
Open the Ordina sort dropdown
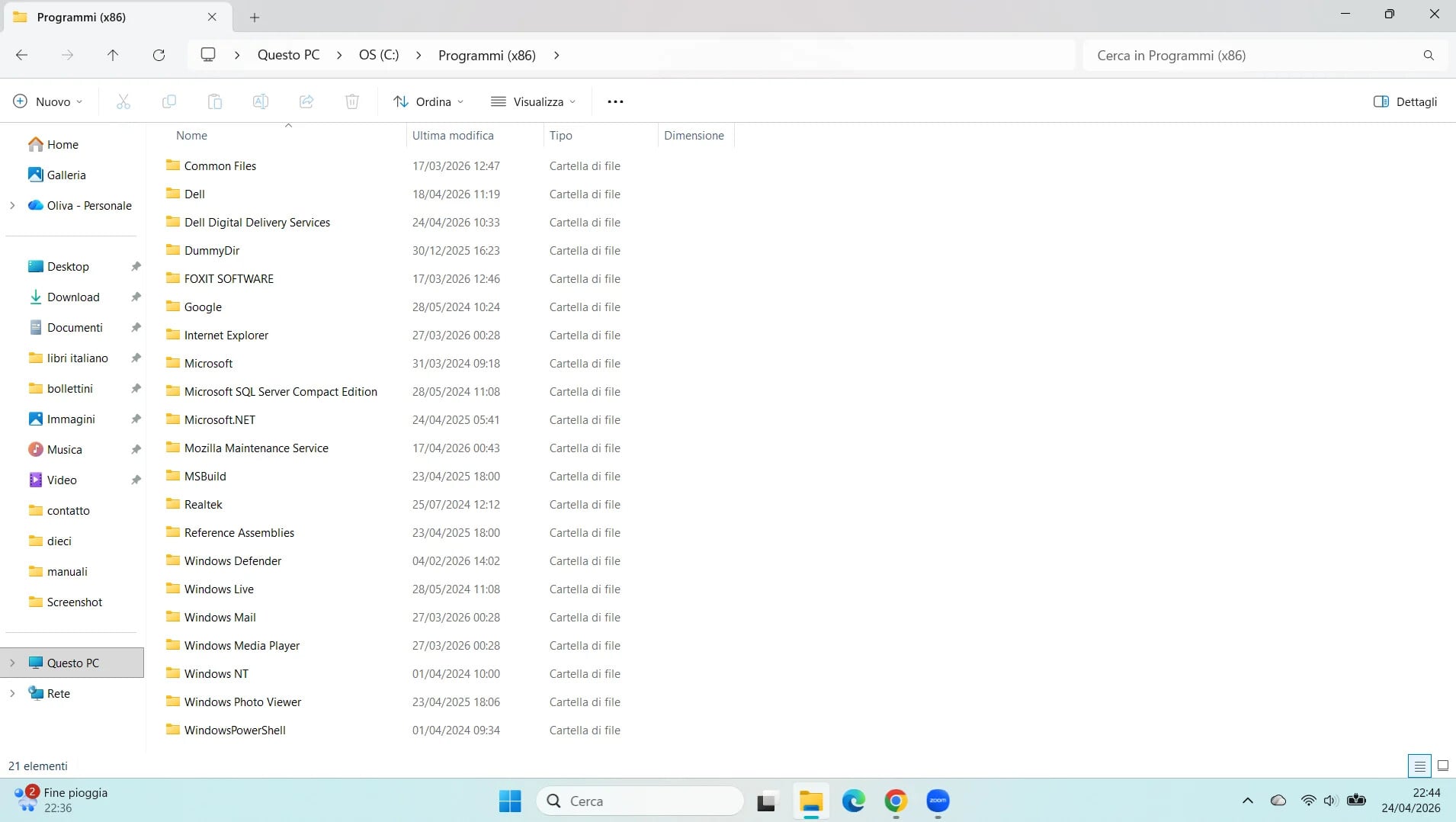428,101
